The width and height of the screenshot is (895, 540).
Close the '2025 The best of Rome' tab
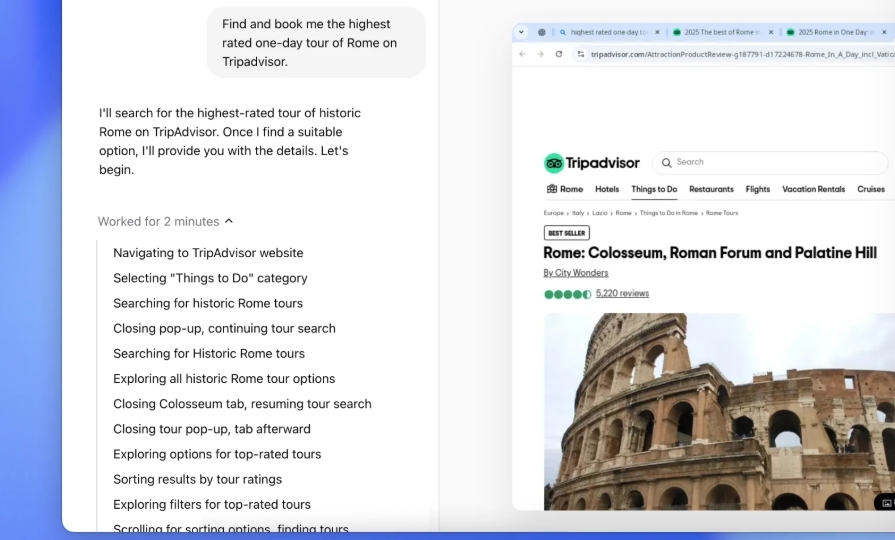[x=771, y=32]
